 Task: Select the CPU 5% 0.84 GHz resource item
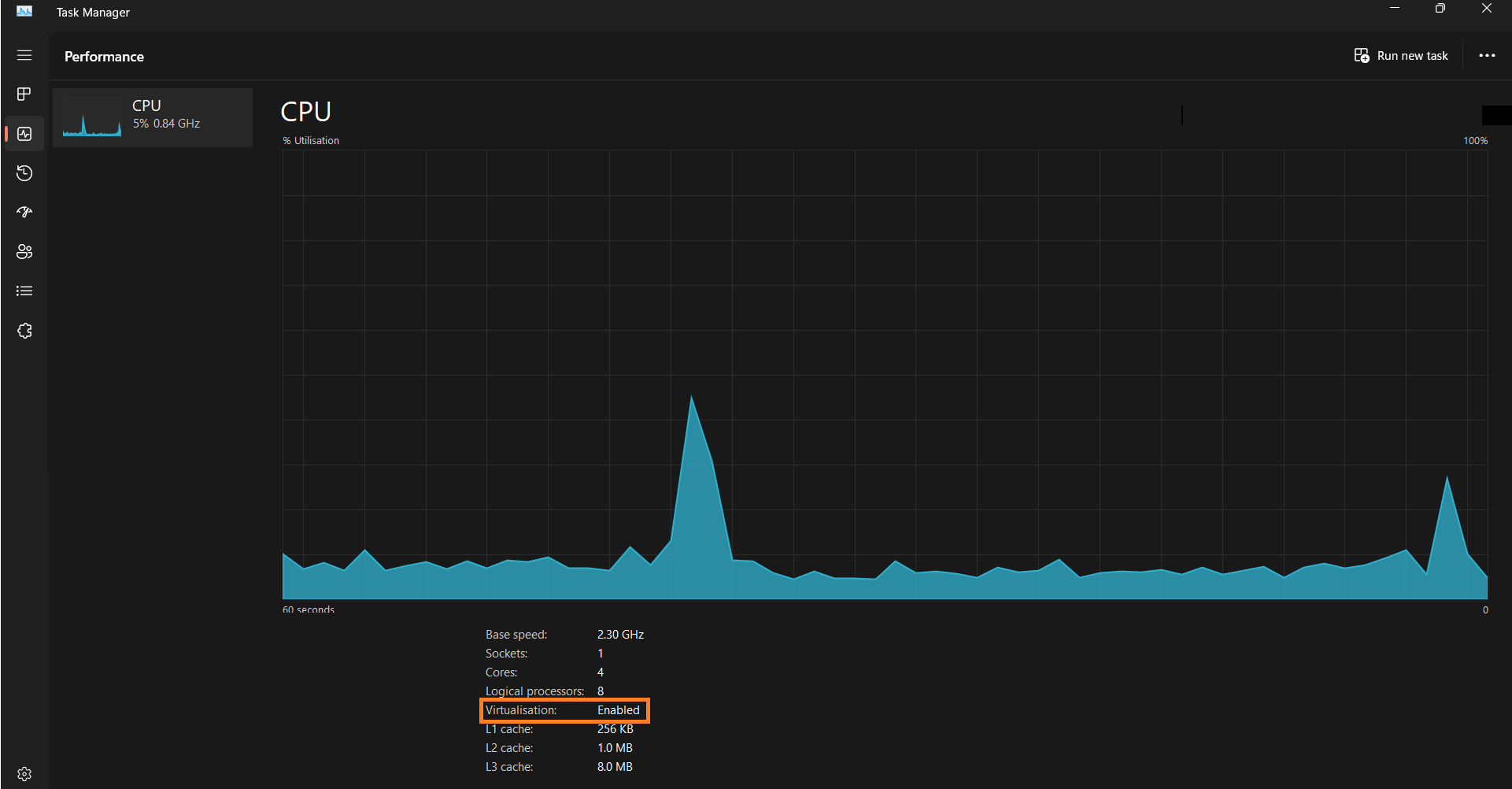pos(153,117)
